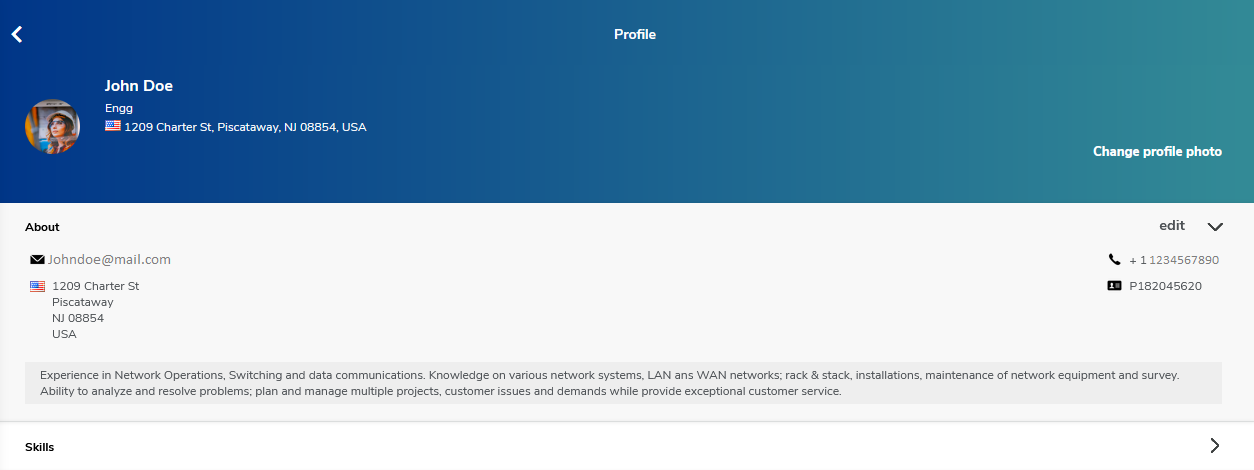This screenshot has height=470, width=1254.
Task: Click the ID card icon beside P182045620
Action: (x=1115, y=286)
